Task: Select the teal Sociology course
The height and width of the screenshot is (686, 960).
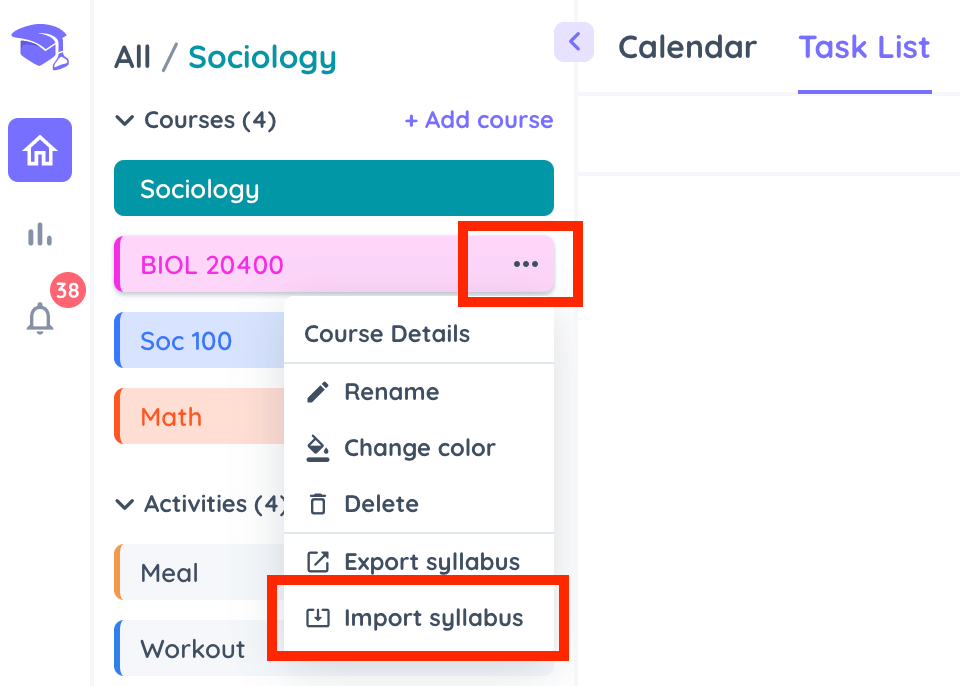Action: click(334, 188)
